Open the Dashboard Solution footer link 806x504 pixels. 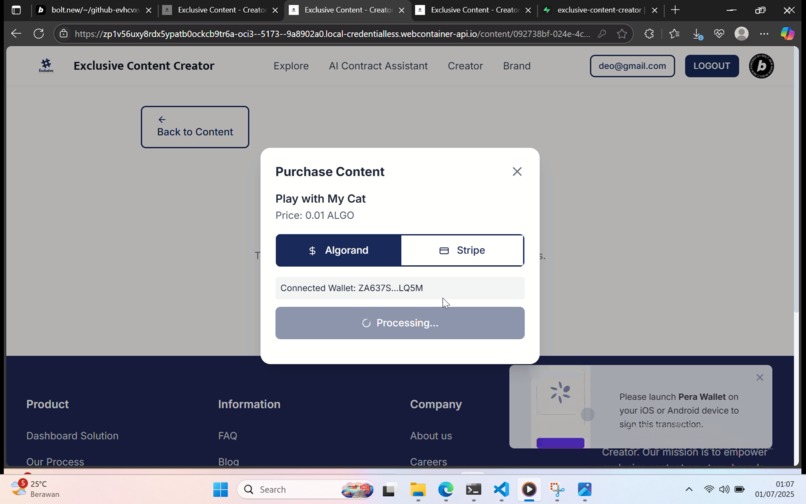coord(72,436)
